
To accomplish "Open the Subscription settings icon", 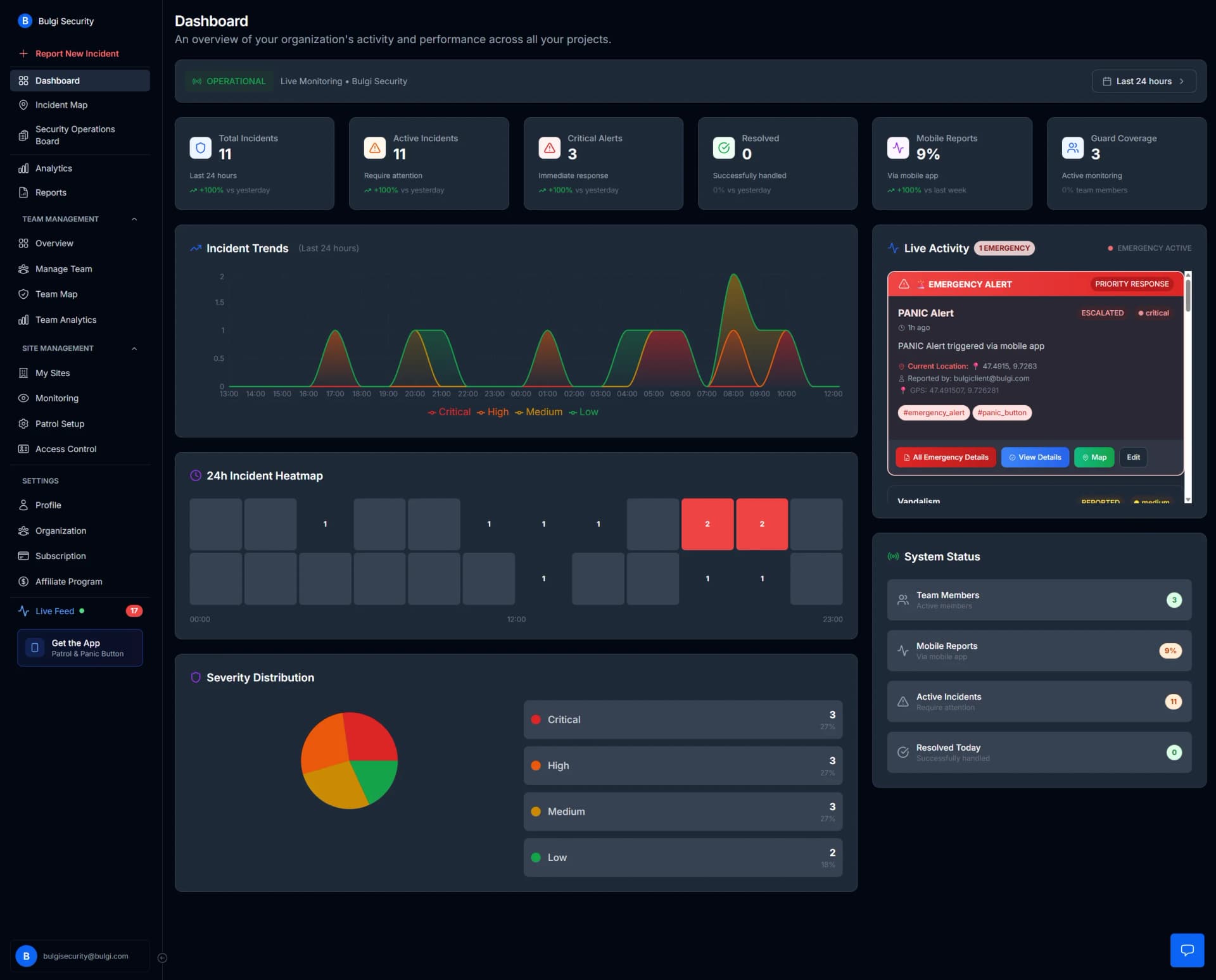I will [23, 555].
